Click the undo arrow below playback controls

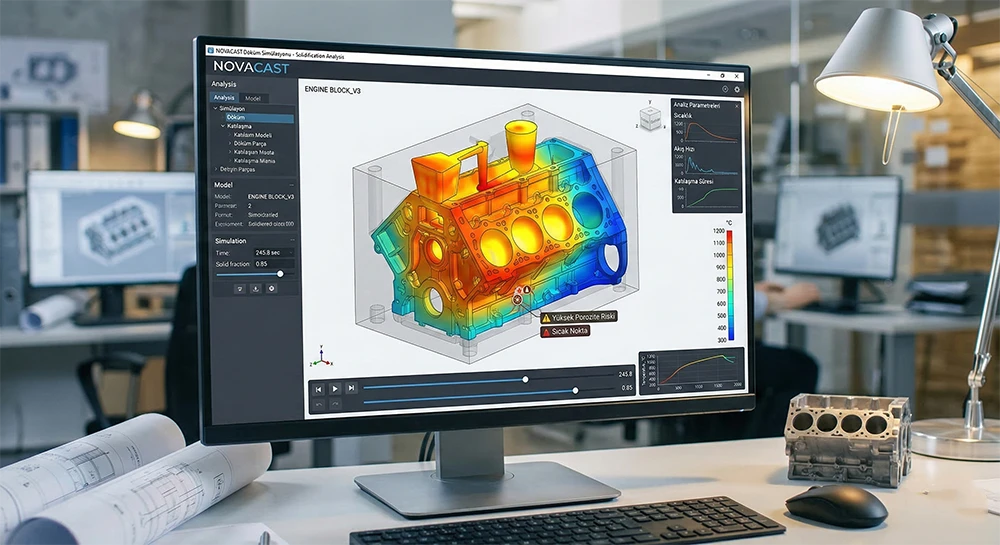tap(319, 403)
